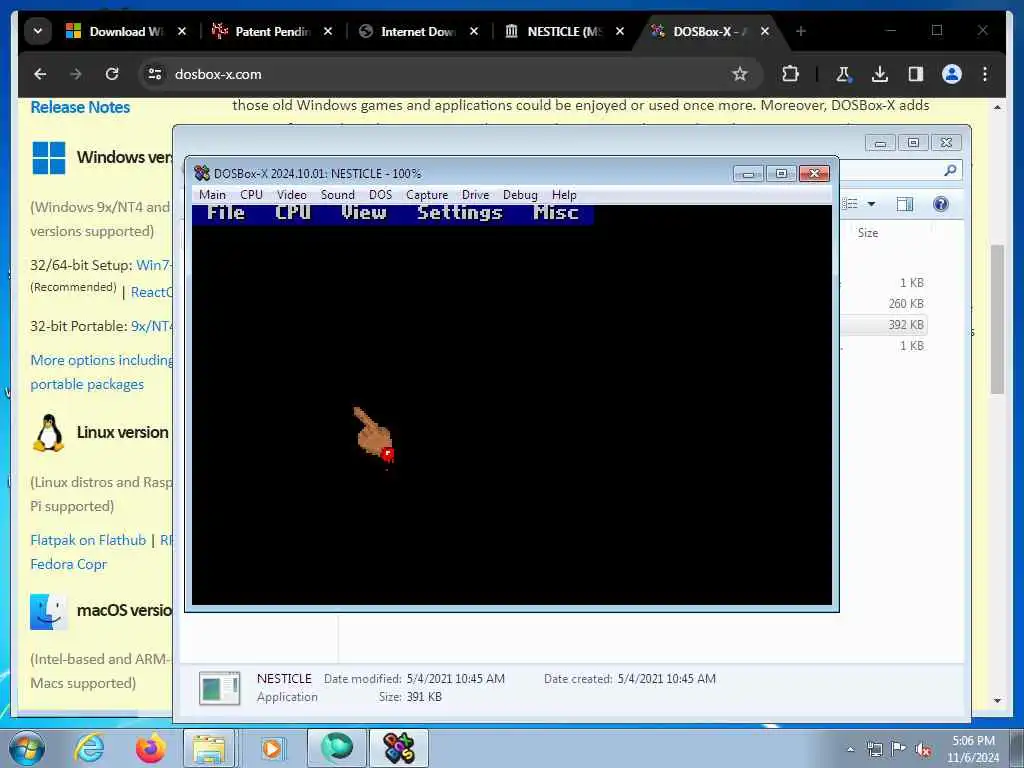Screen dimensions: 1024x768
Task: Open the Windows Start button
Action: tap(27, 748)
